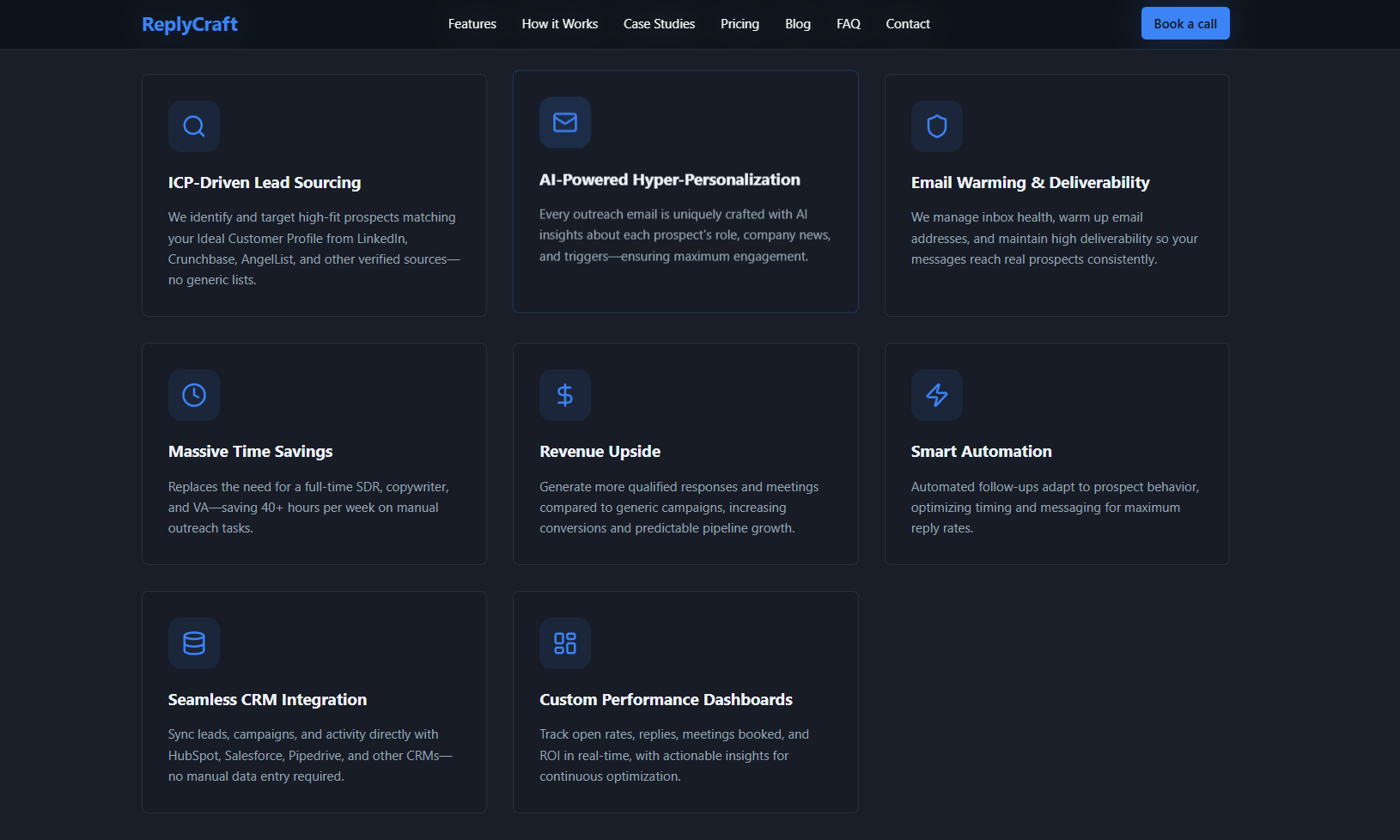The image size is (1400, 840).
Task: Click the ReplyCraft logo
Action: pyautogui.click(x=189, y=24)
